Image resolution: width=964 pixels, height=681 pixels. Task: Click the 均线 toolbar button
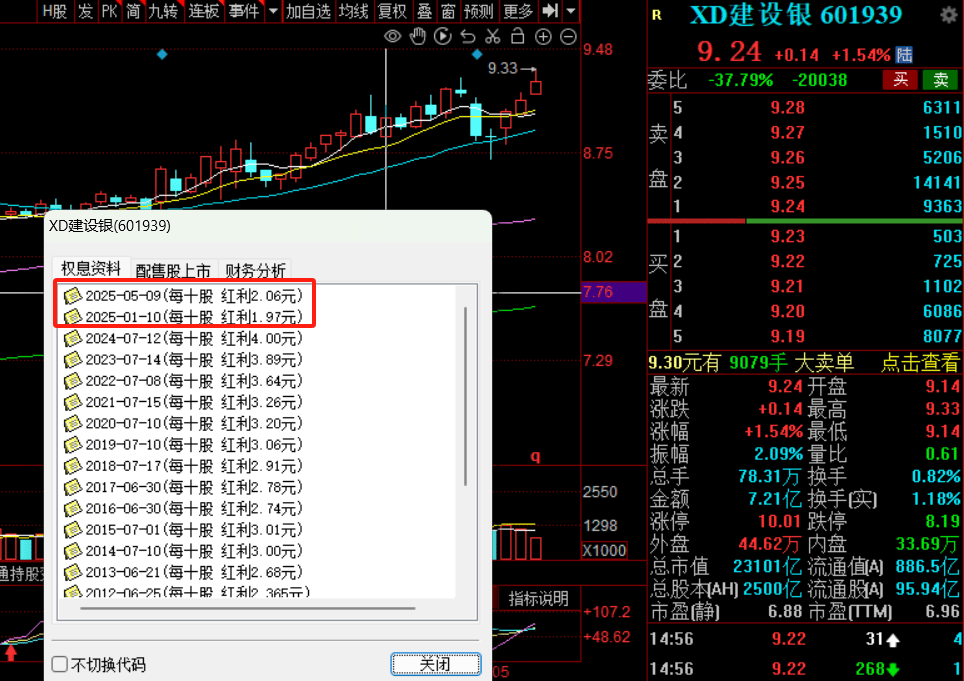tap(354, 10)
